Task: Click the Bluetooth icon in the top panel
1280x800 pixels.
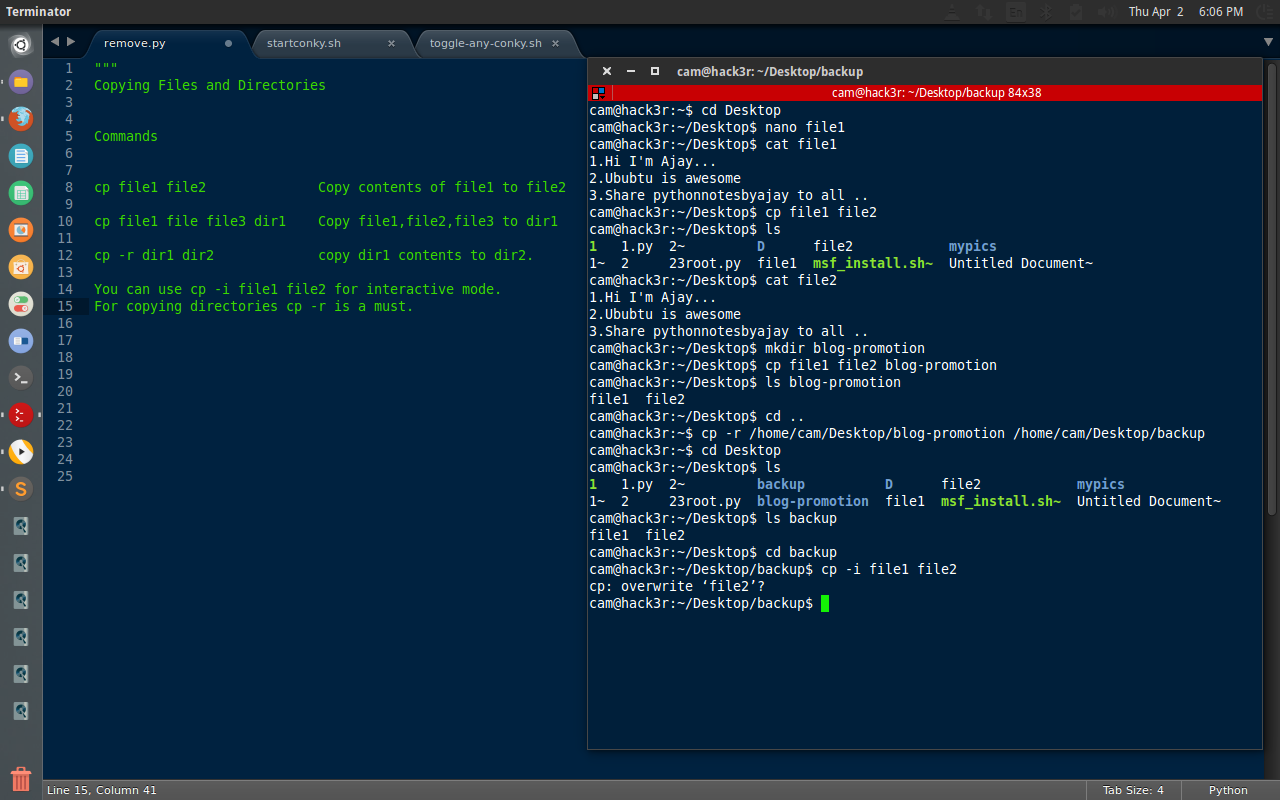Action: [x=1048, y=11]
